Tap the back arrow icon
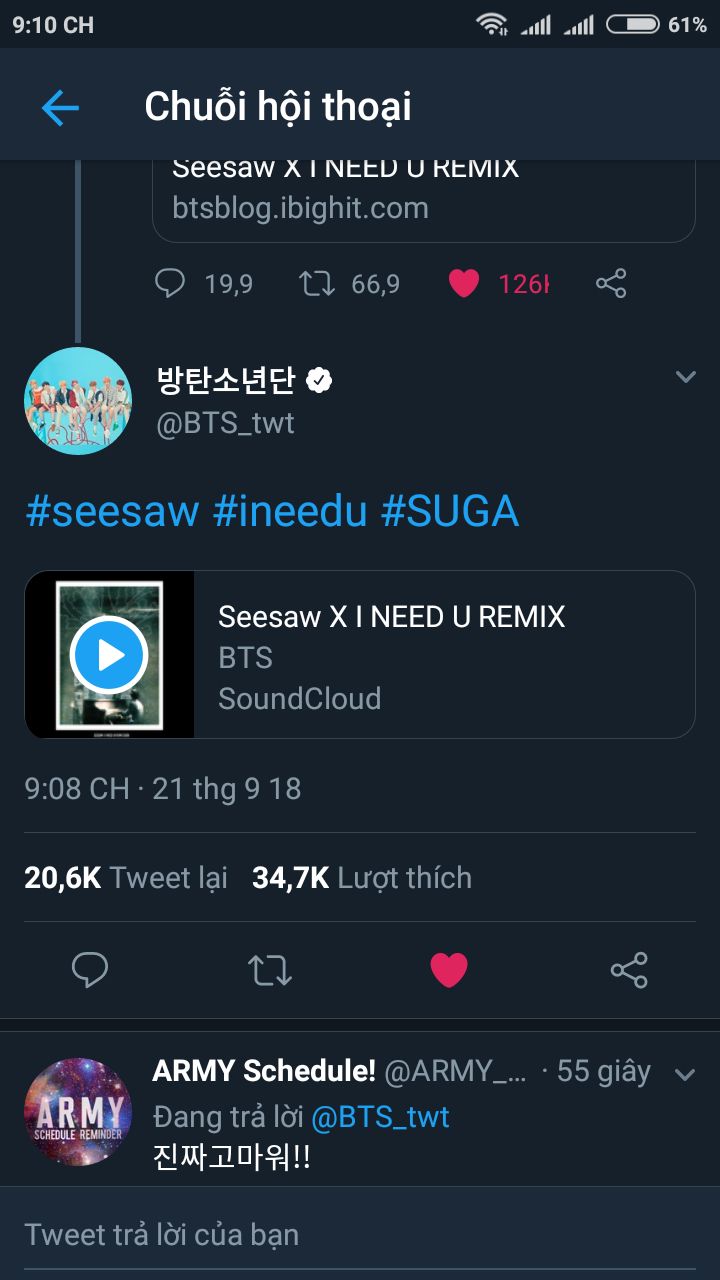The image size is (720, 1280). point(60,107)
